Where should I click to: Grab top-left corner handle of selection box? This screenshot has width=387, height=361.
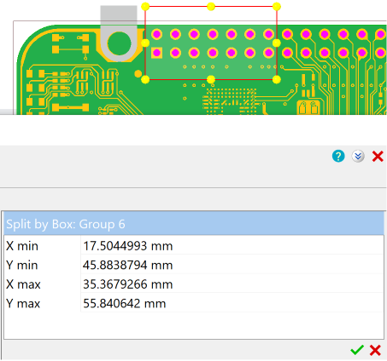click(145, 6)
